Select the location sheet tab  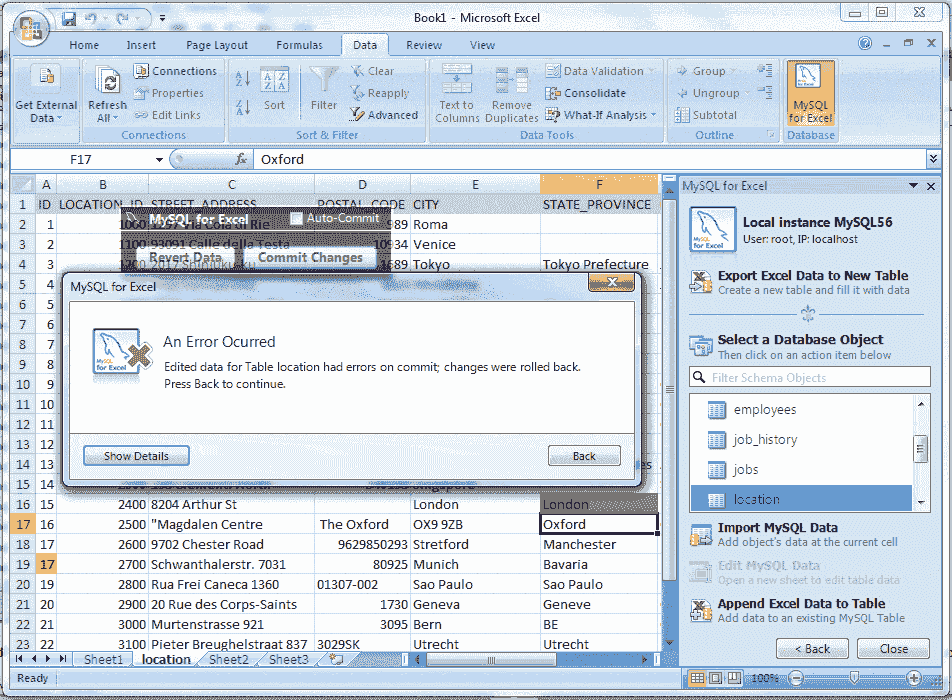165,659
